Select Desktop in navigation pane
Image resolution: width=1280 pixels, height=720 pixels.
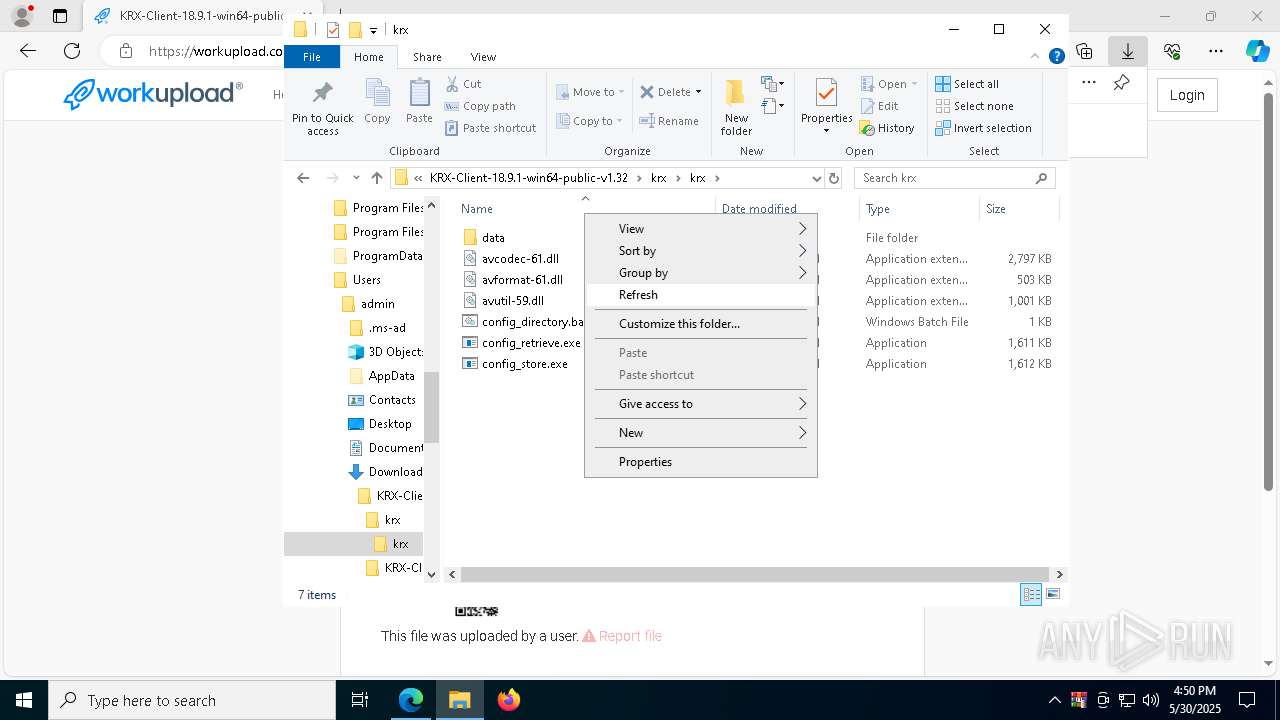pos(380,424)
